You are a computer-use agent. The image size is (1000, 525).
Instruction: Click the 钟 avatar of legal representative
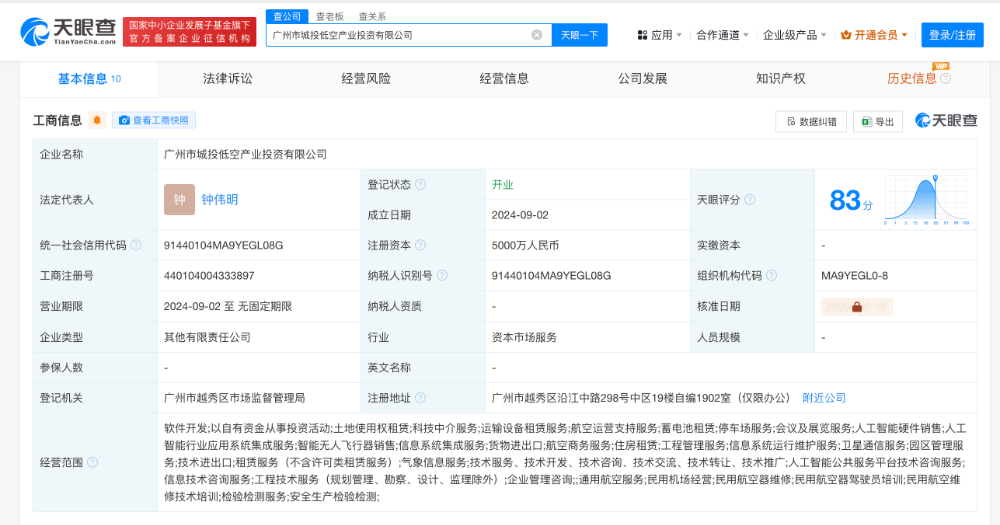coord(179,200)
